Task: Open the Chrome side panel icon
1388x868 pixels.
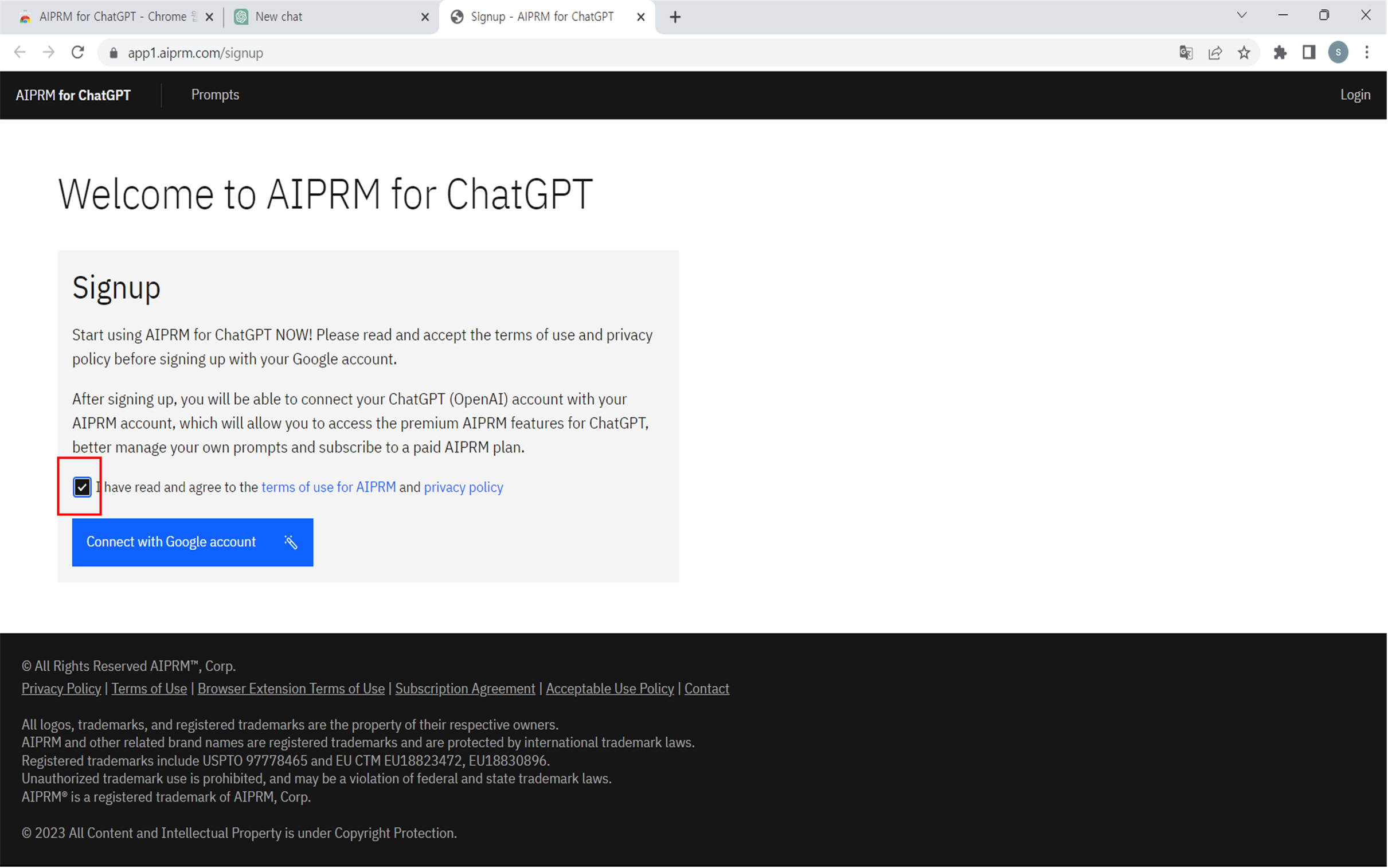Action: pyautogui.click(x=1309, y=53)
